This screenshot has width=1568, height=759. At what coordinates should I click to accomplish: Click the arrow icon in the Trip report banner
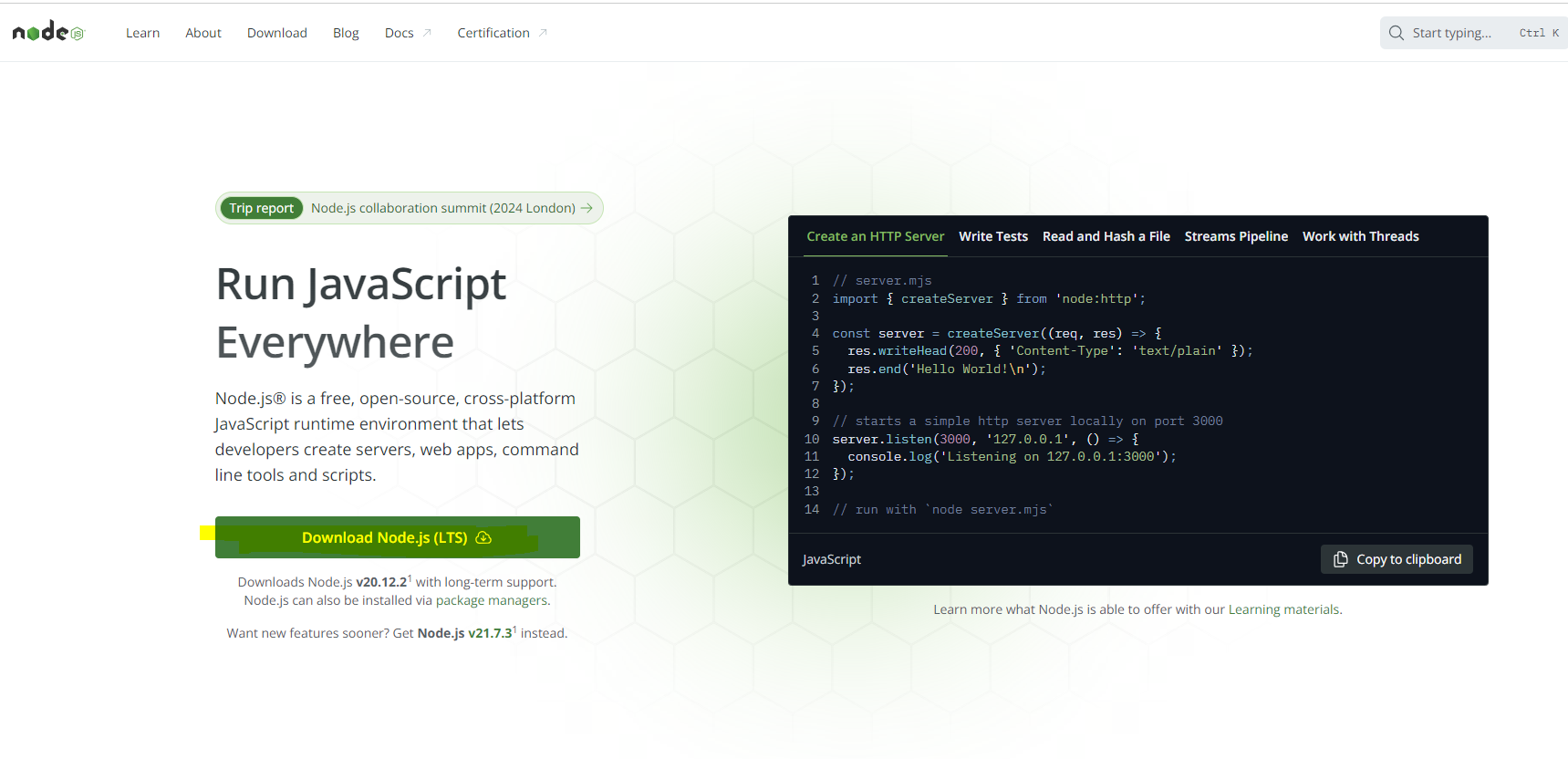pos(587,208)
